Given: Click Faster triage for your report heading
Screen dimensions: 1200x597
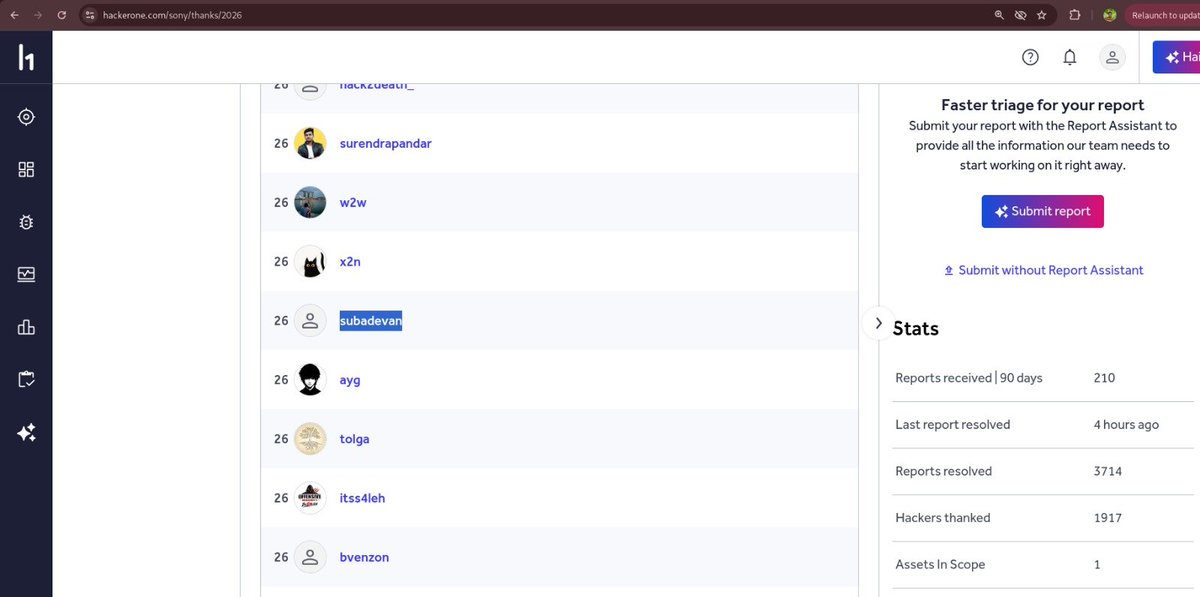Looking at the screenshot, I should tap(1043, 105).
